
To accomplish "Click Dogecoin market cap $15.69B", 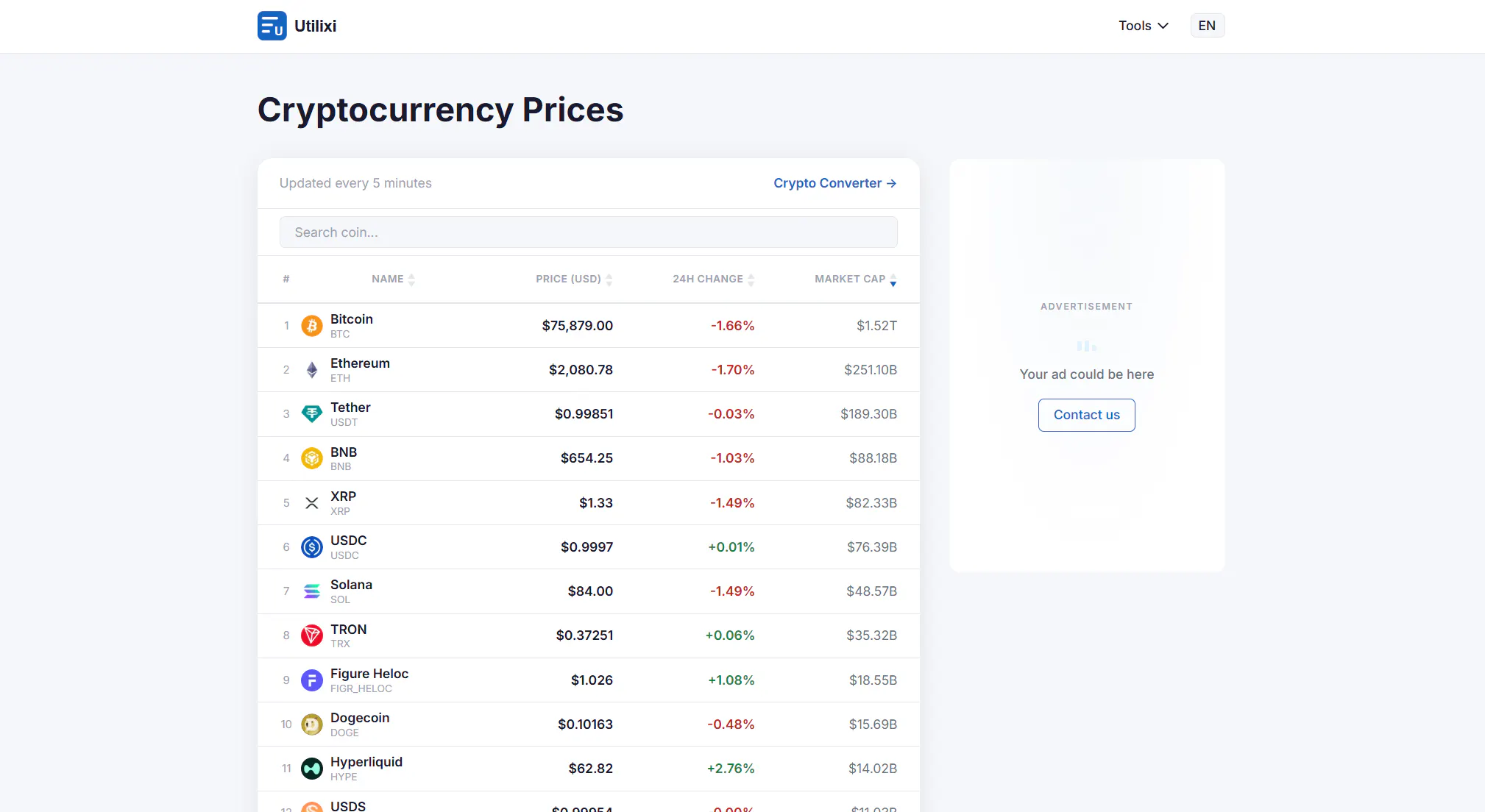I will point(873,724).
